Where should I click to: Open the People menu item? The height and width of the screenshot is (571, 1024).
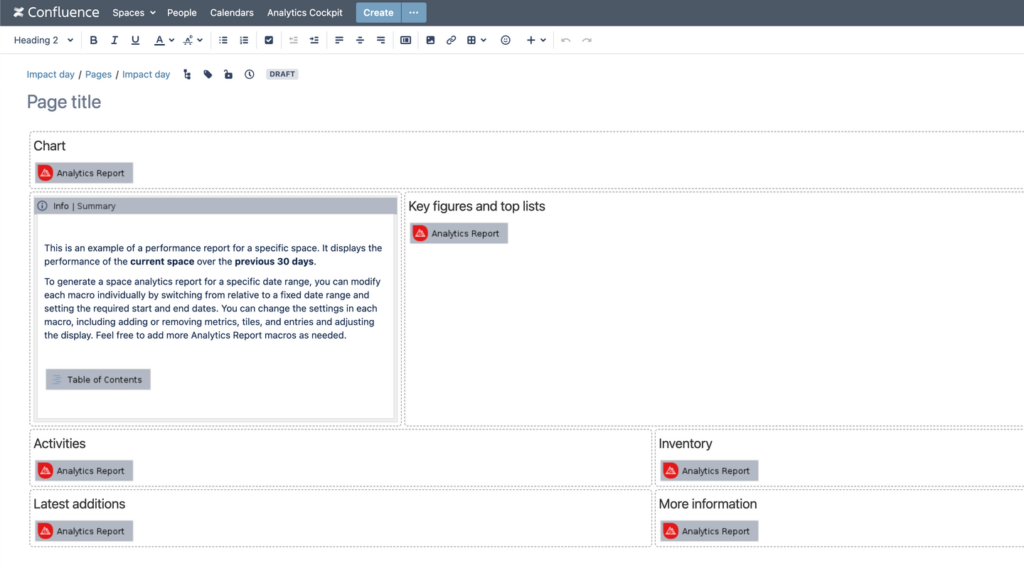(182, 12)
